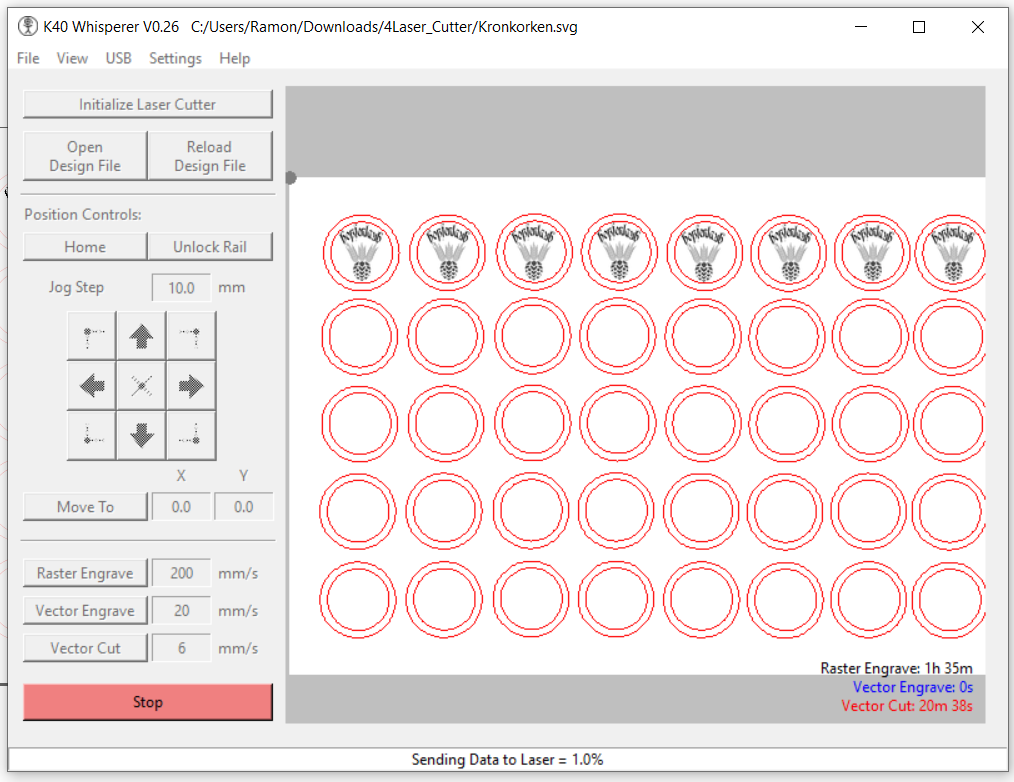Open the Settings menu
Screen dimensions: 1014x782
click(x=175, y=58)
